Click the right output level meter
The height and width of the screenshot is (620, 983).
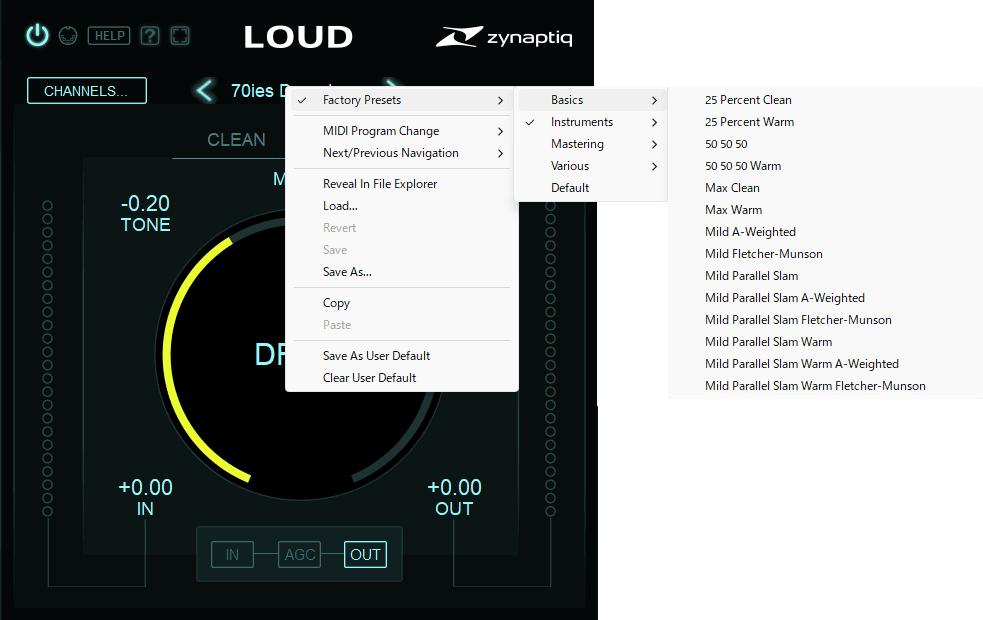click(550, 358)
